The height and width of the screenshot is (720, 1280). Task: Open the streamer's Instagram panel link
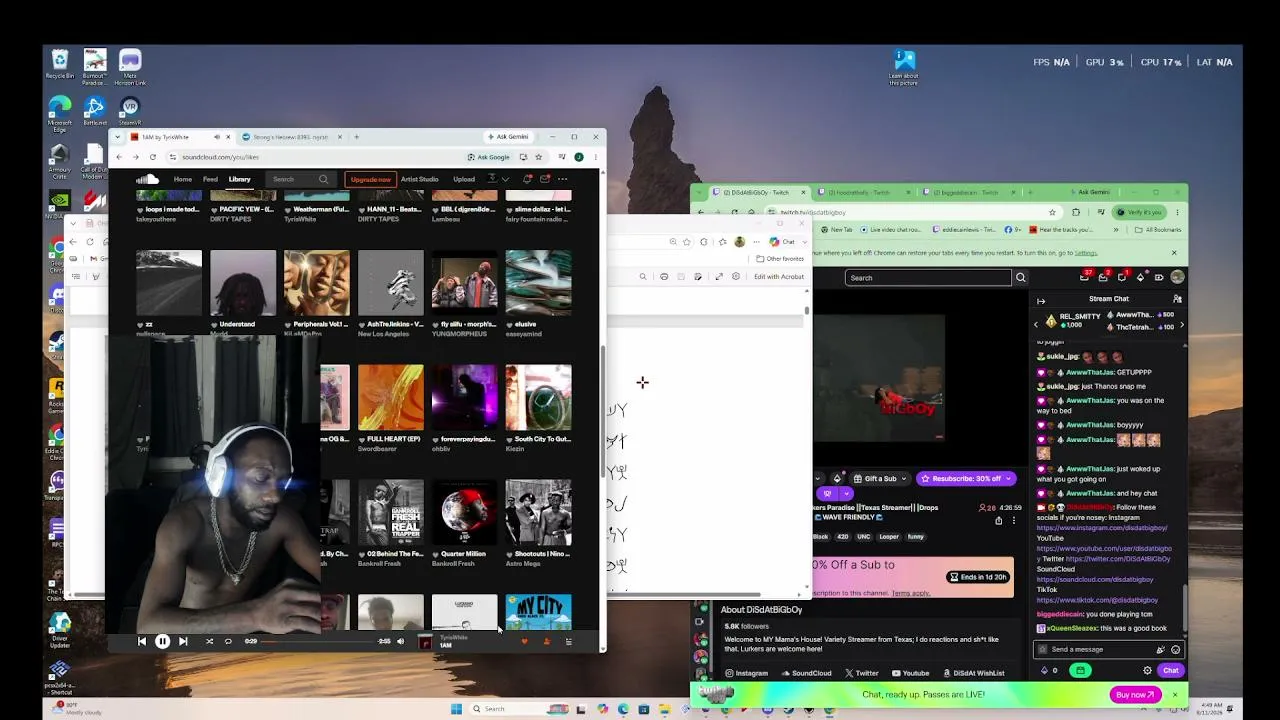click(746, 674)
